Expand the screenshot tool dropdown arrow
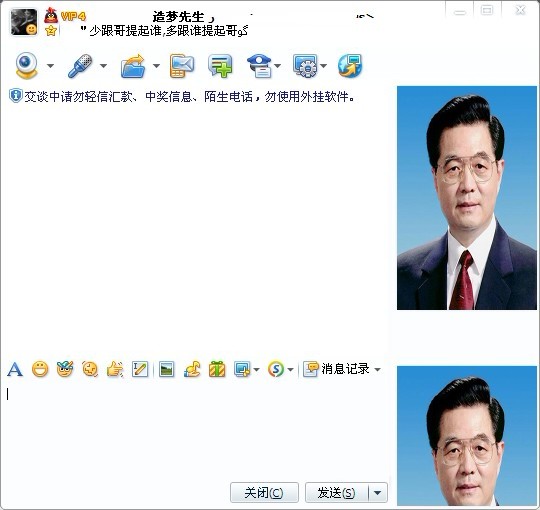This screenshot has width=540, height=510. pyautogui.click(x=256, y=370)
